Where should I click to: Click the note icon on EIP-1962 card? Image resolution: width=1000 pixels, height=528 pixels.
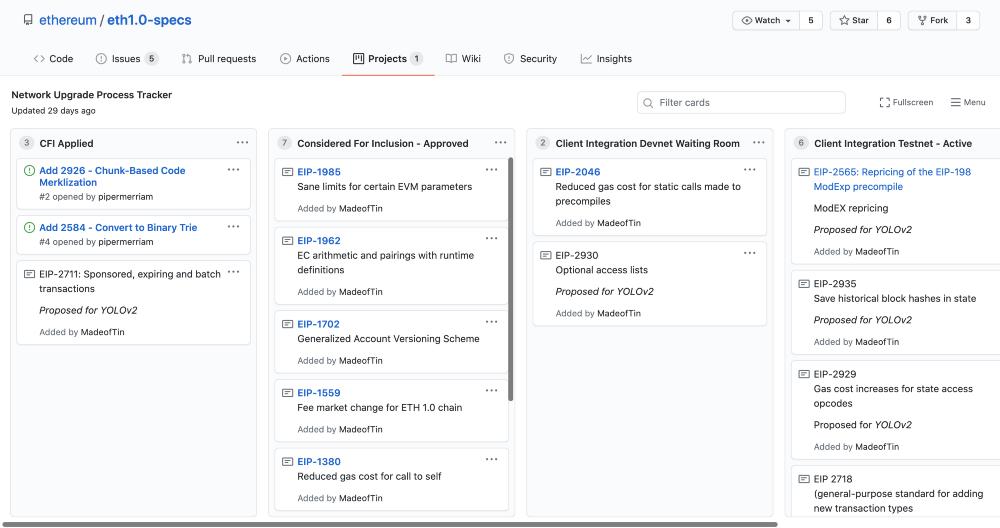288,241
